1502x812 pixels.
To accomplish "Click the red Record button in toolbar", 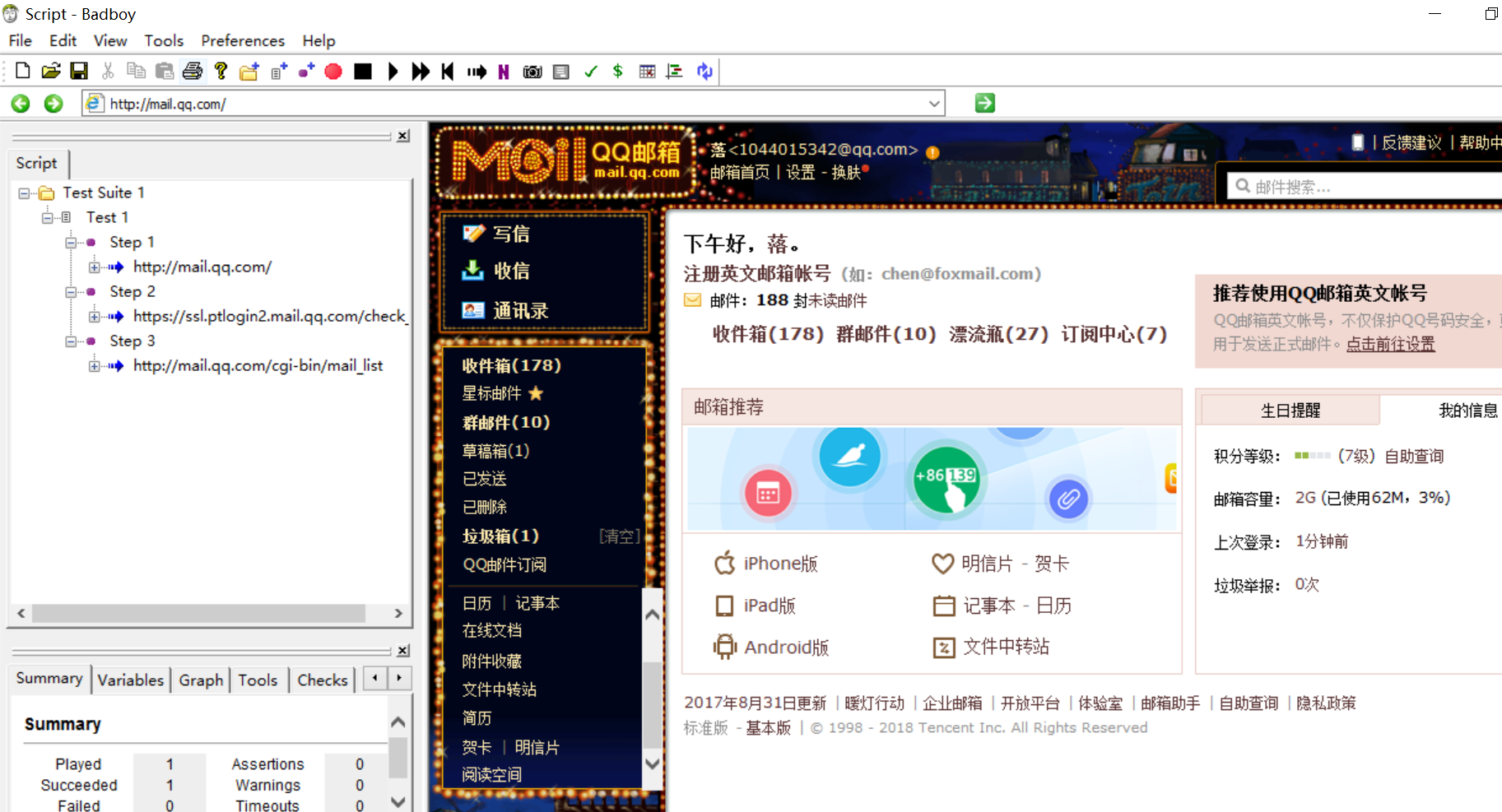I will 333,72.
